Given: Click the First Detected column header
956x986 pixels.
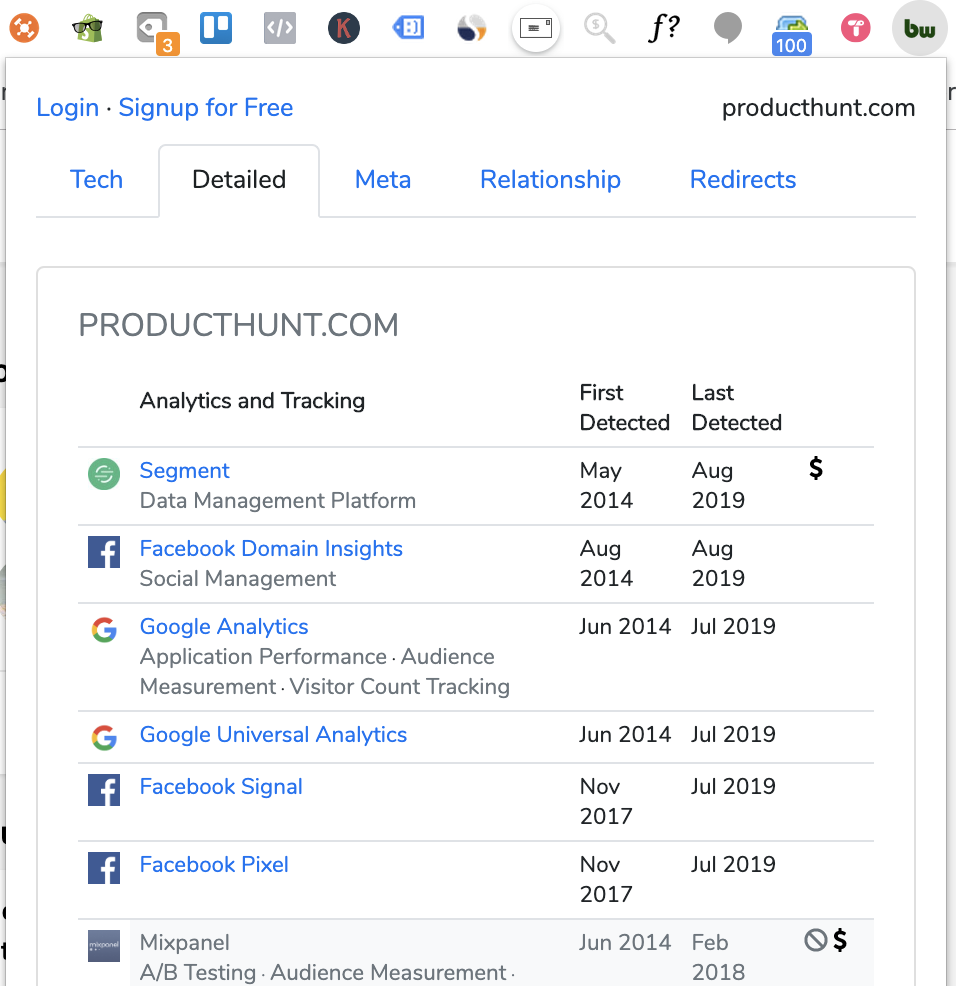Looking at the screenshot, I should 625,407.
